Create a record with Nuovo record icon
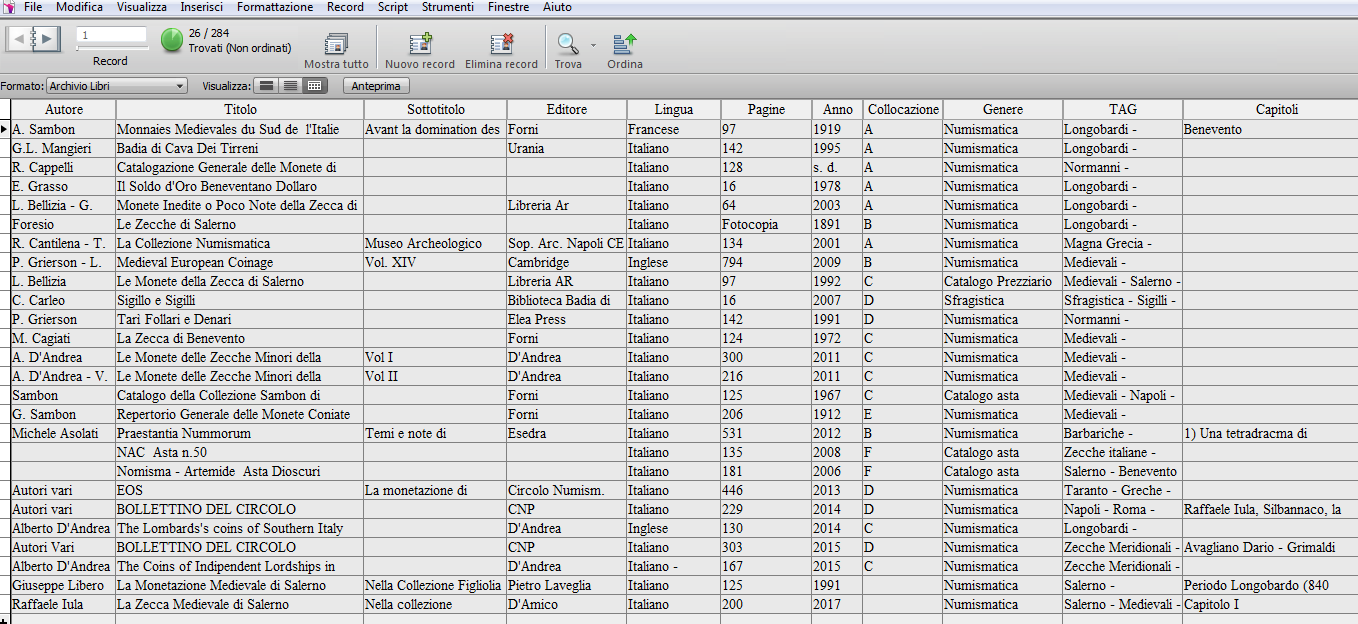Image resolution: width=1358 pixels, height=624 pixels. (420, 43)
